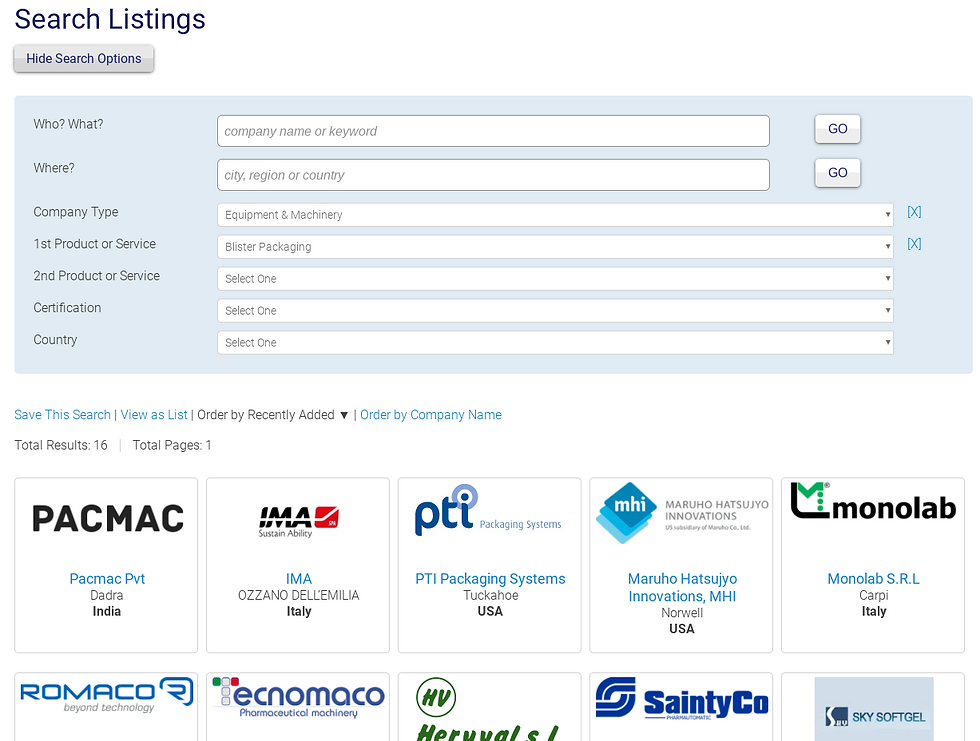Click the PACMAC logo
The width and height of the screenshot is (980, 741).
(x=108, y=519)
